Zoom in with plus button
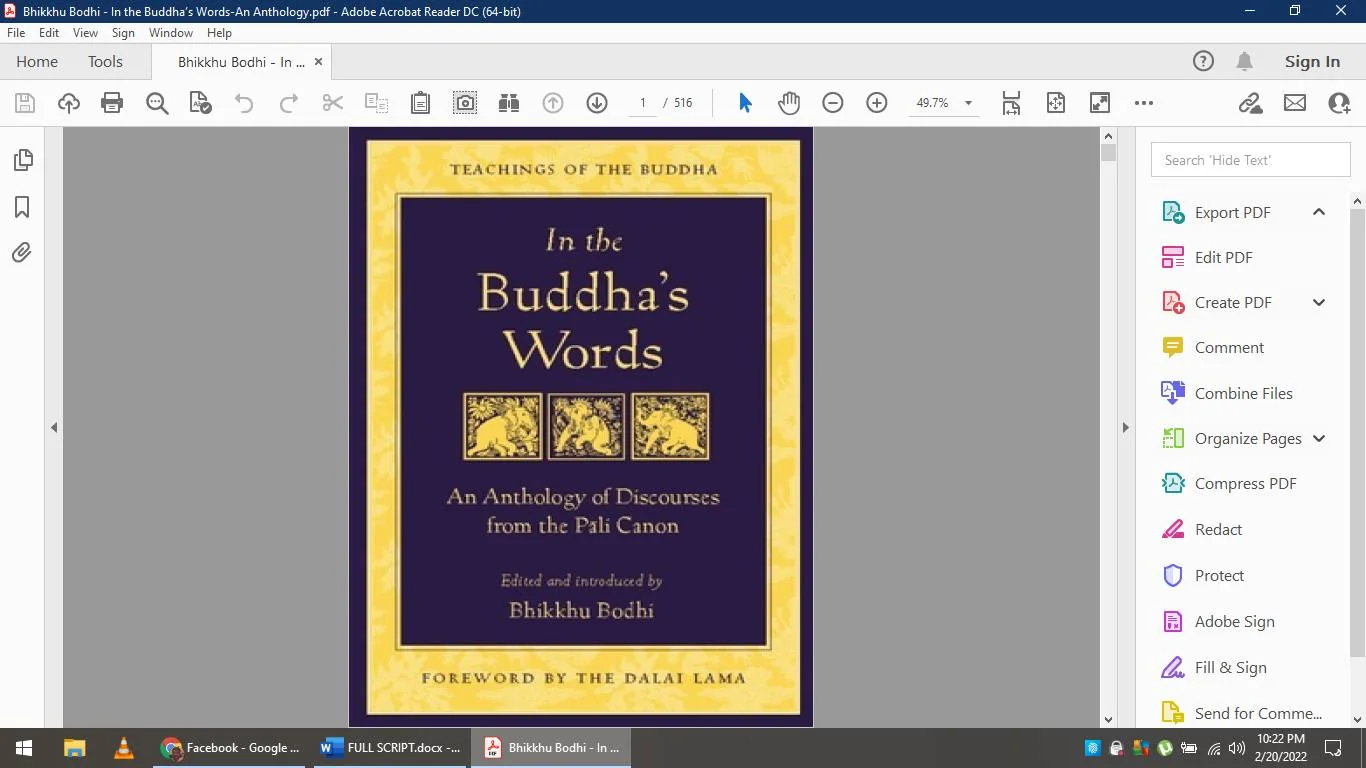 tap(877, 103)
